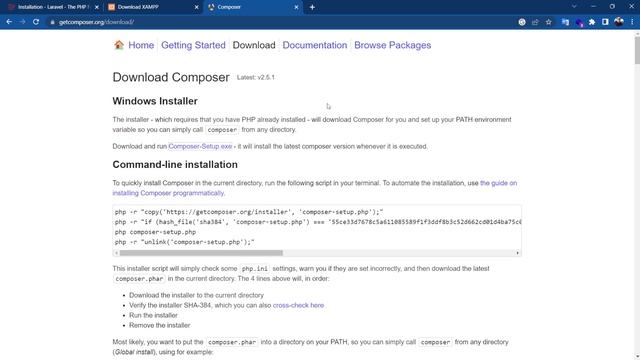Close the Laravel Installation tab
640x360 pixels.
coord(97,7)
